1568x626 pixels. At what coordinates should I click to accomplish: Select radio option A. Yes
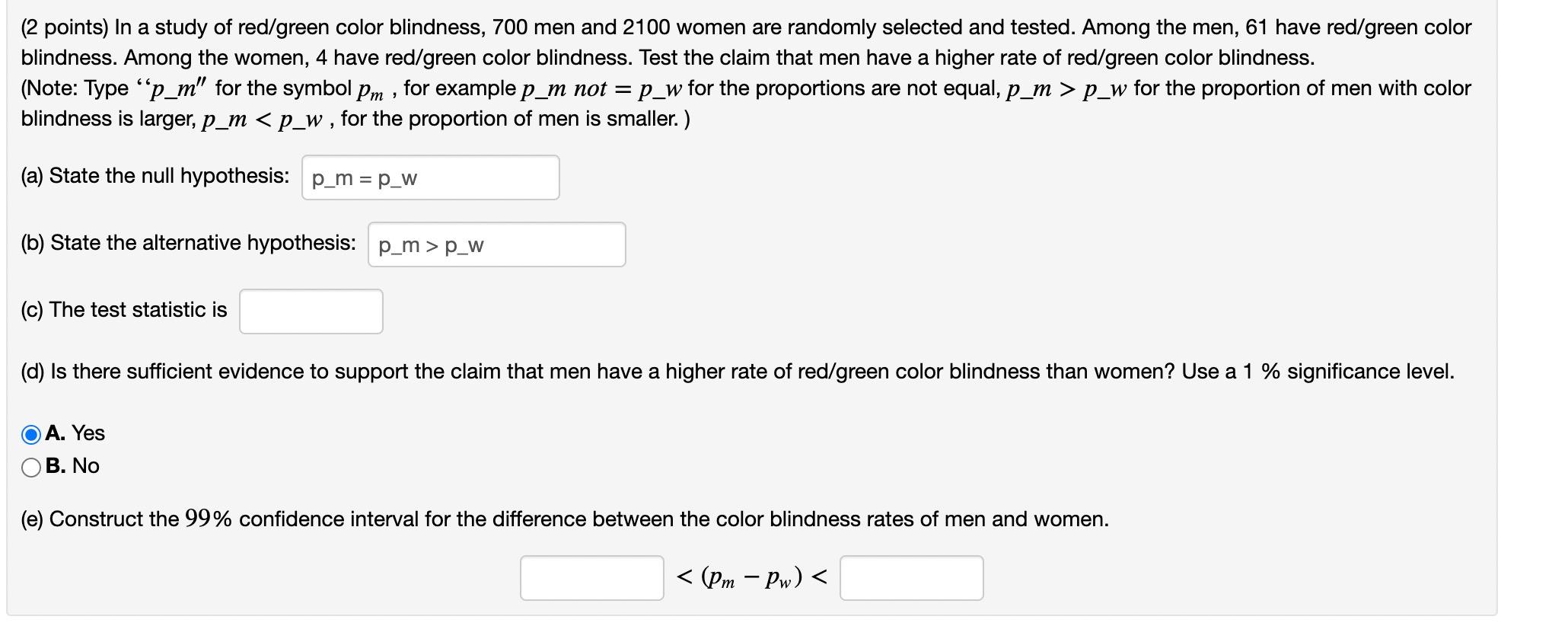(x=30, y=434)
